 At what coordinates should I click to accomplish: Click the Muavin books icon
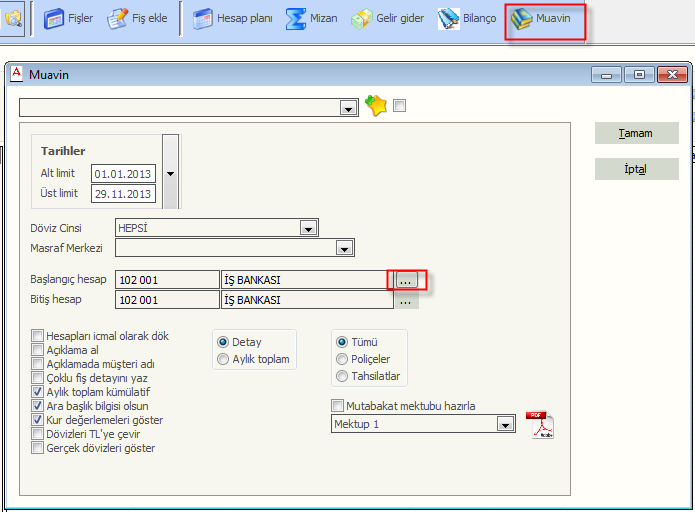(522, 19)
